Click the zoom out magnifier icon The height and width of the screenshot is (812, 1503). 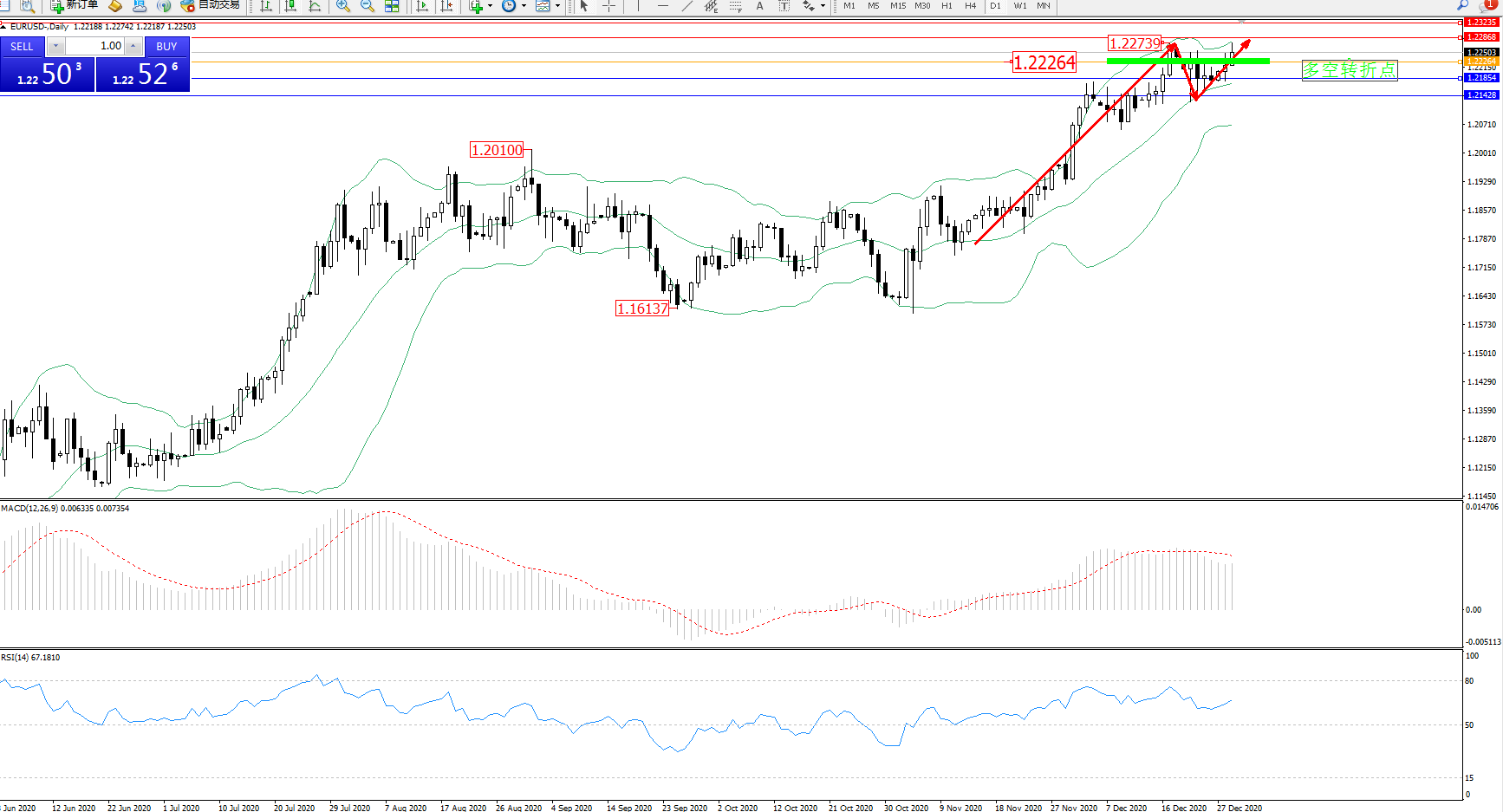click(368, 6)
